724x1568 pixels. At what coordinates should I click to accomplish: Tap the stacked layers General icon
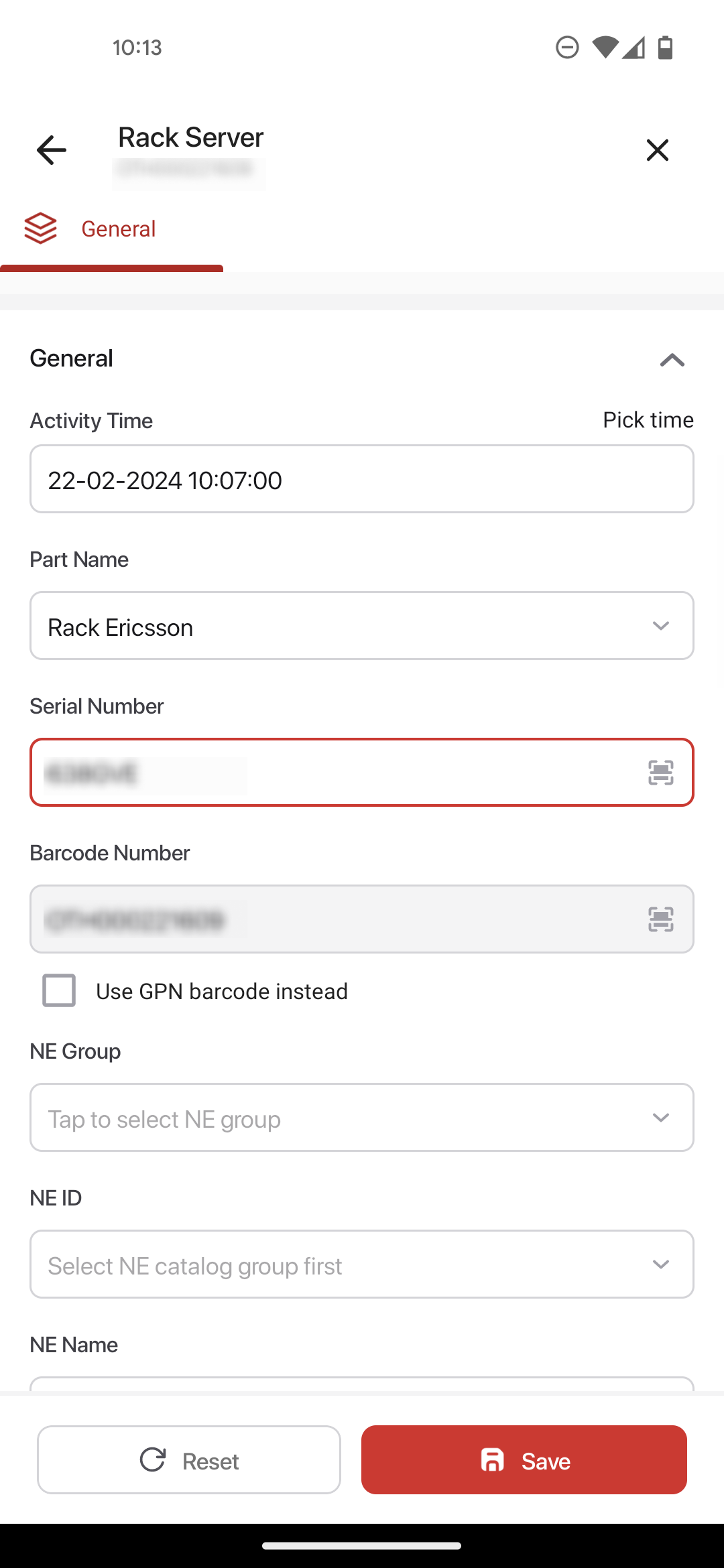(41, 228)
